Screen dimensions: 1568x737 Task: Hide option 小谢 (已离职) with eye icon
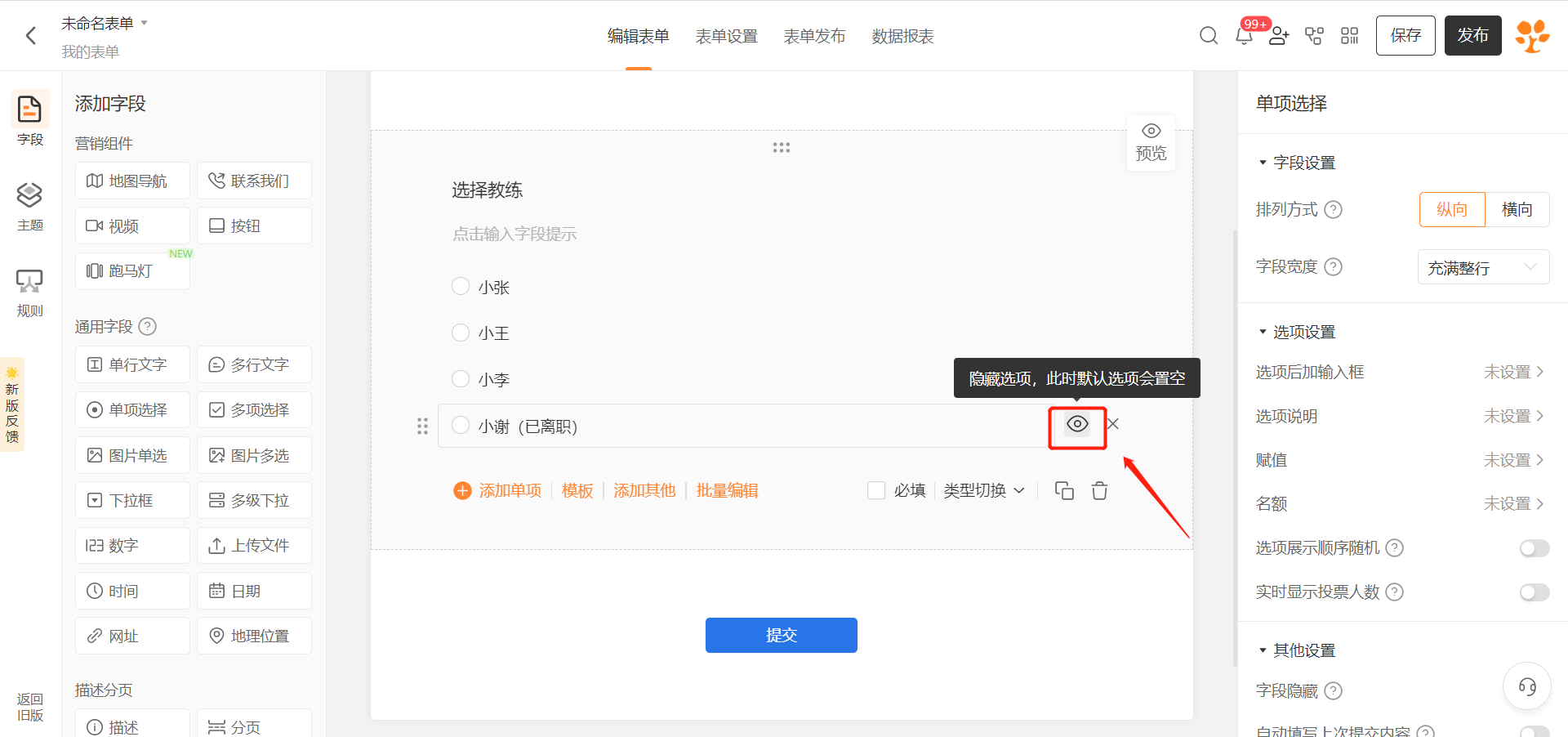(1077, 424)
